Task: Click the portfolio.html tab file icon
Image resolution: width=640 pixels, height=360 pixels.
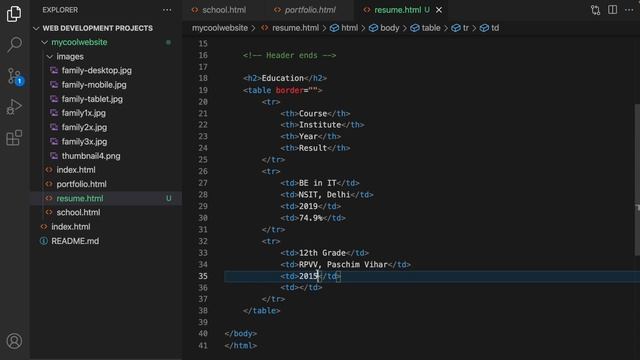Action: [x=278, y=10]
